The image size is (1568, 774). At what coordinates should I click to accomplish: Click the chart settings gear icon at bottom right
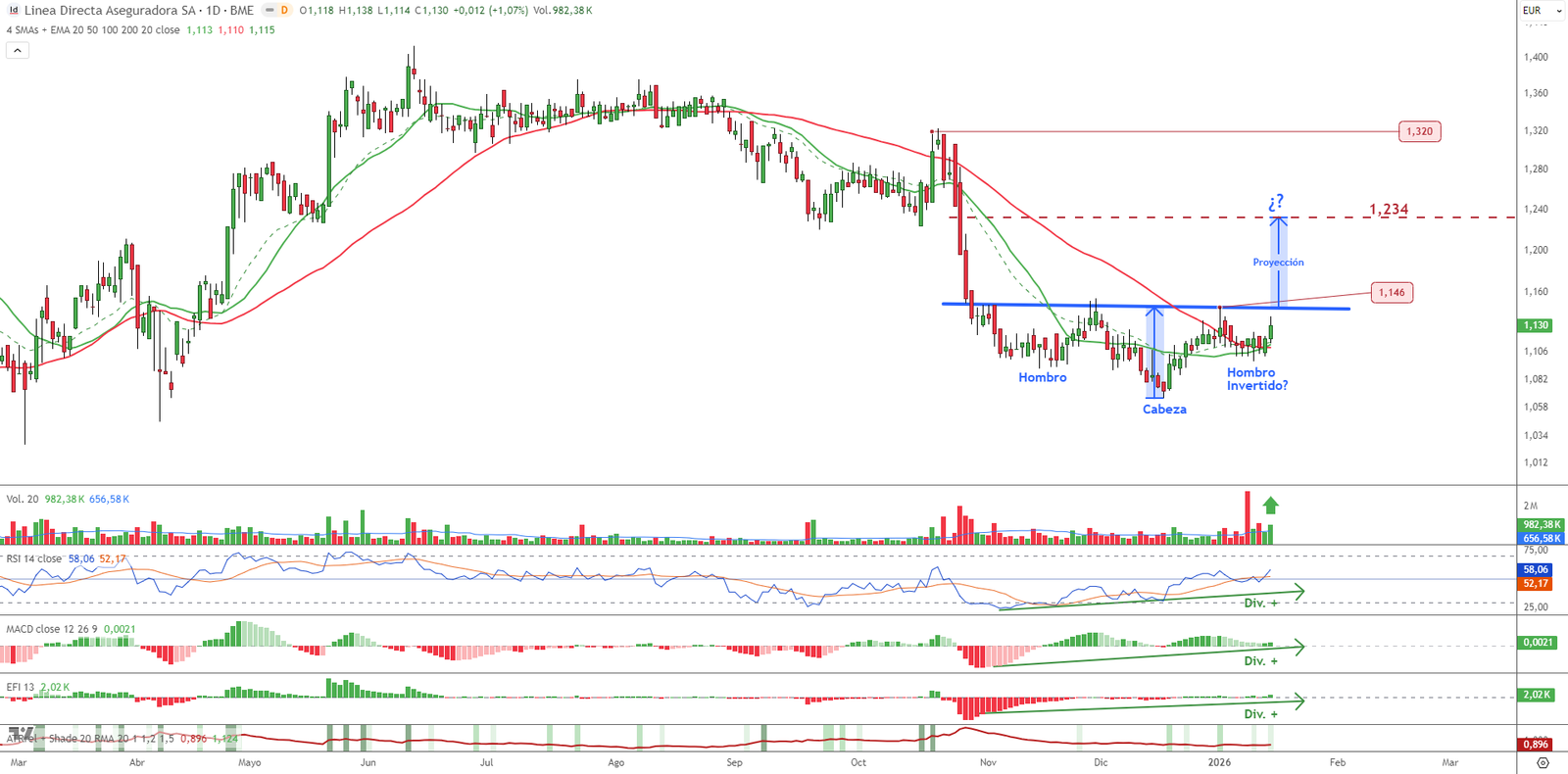[1543, 762]
